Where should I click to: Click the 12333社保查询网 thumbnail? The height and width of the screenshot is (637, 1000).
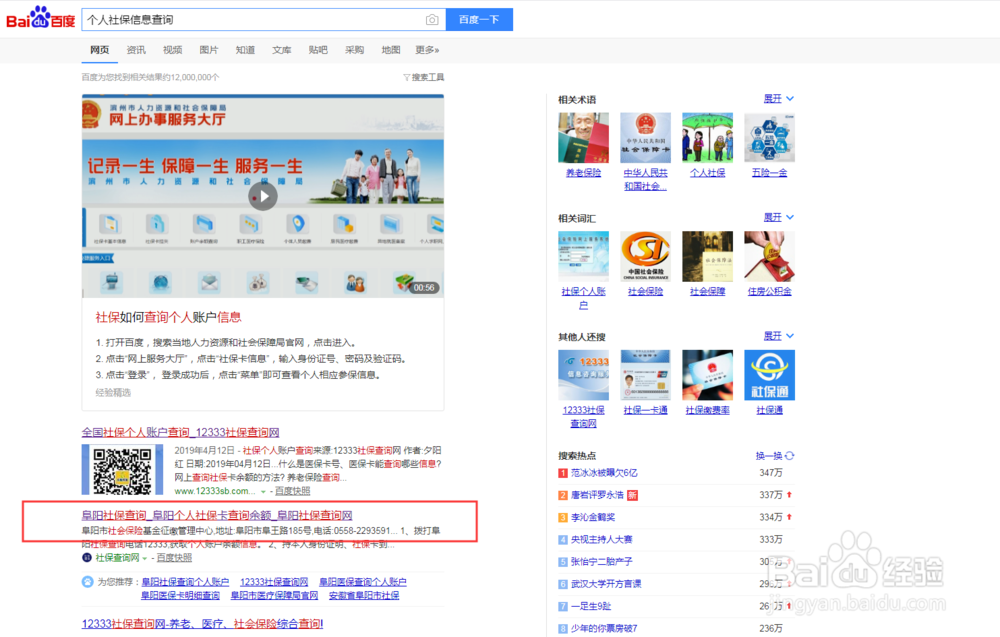[x=584, y=375]
